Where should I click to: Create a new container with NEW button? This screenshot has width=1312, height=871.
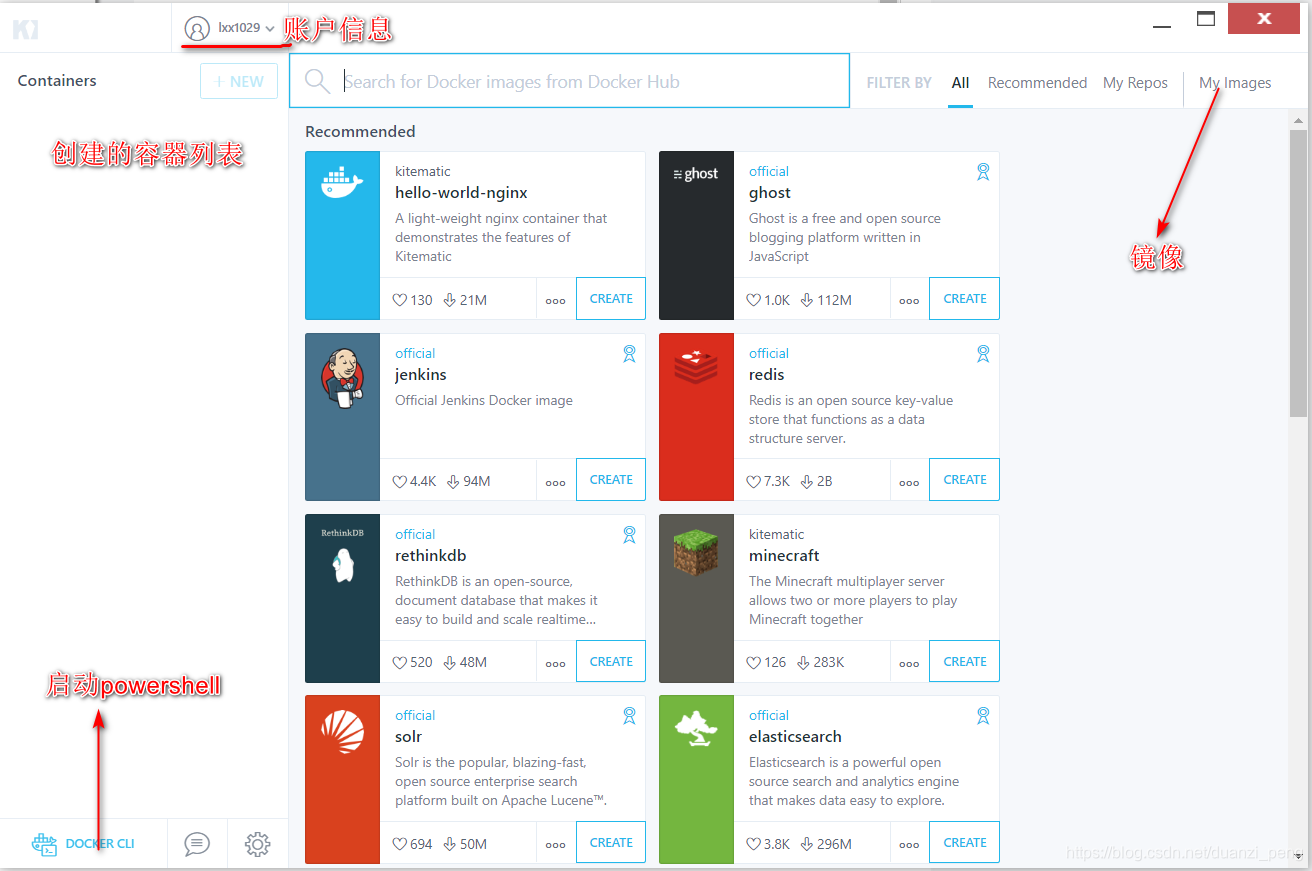[x=239, y=82]
